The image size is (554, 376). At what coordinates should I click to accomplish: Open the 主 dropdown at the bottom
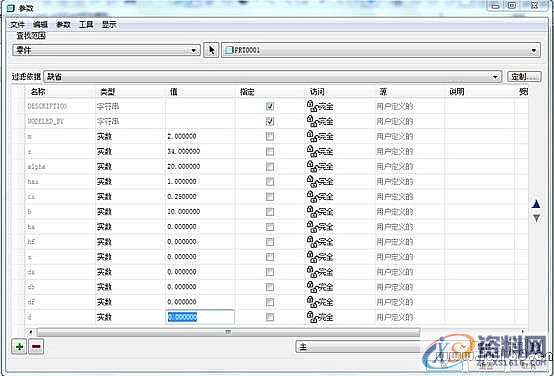pos(358,347)
